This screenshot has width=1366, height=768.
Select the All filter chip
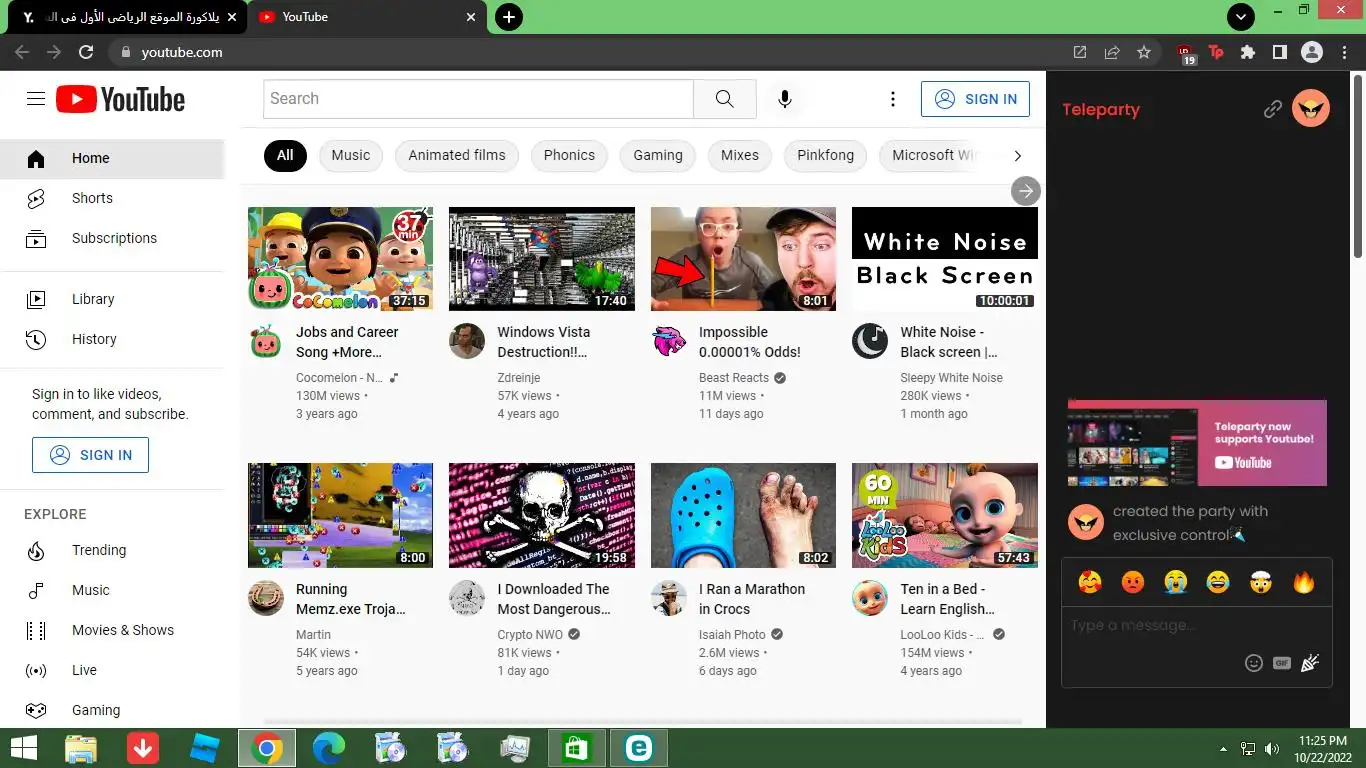tap(285, 155)
